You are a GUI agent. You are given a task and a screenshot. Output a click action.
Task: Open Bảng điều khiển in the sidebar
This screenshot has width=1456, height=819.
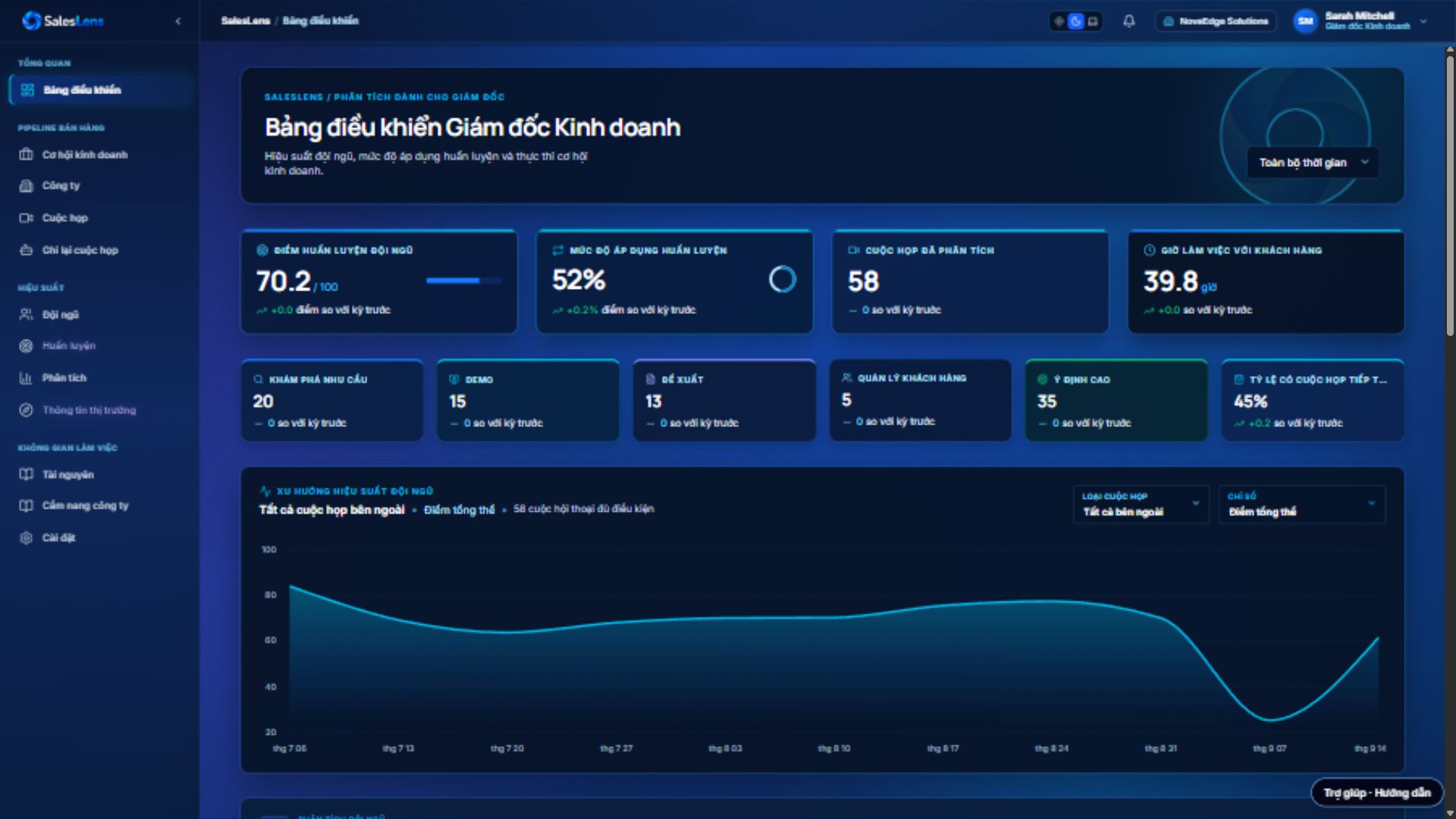point(99,90)
